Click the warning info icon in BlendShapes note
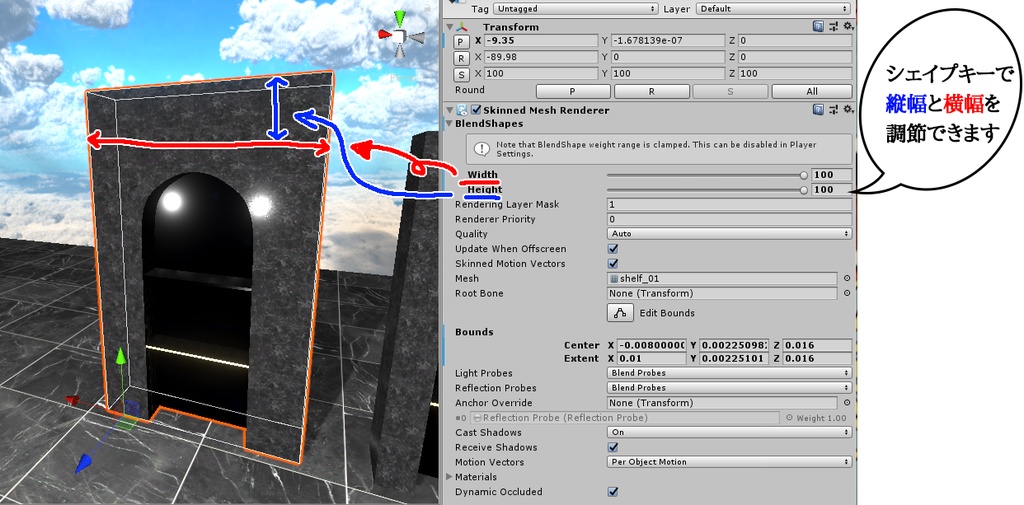The height and width of the screenshot is (505, 1024). (482, 150)
